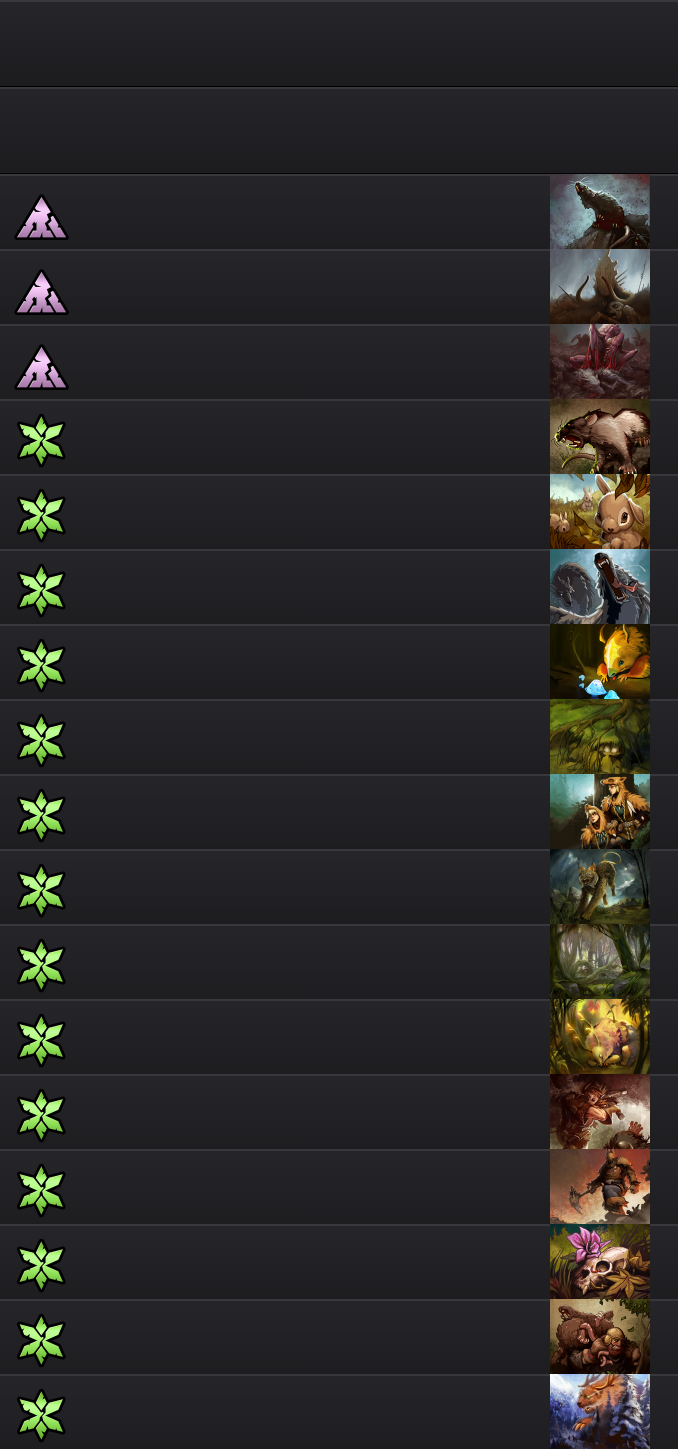
Task: Select the green leaf icon beside the giant rat
Action: (41, 441)
